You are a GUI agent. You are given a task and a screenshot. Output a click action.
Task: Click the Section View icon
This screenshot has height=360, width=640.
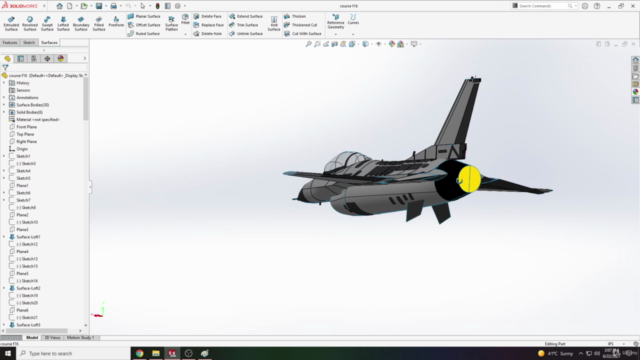(335, 44)
